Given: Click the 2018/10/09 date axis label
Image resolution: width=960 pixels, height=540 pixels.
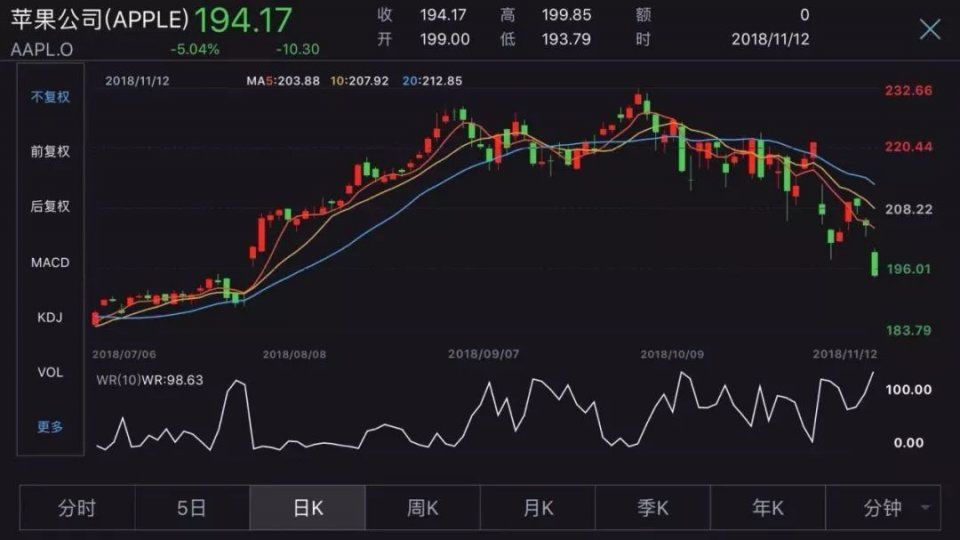Looking at the screenshot, I should click(672, 354).
